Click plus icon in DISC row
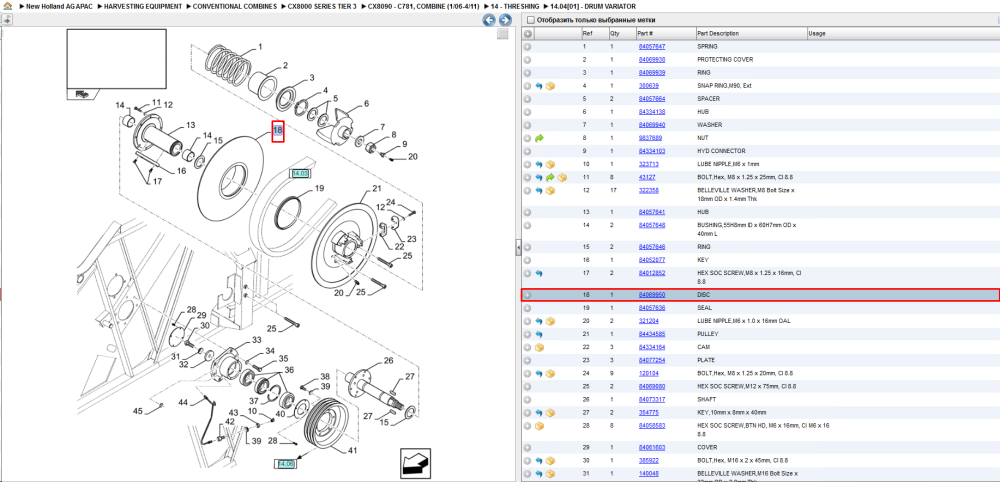The width and height of the screenshot is (1000, 482). pyautogui.click(x=527, y=295)
